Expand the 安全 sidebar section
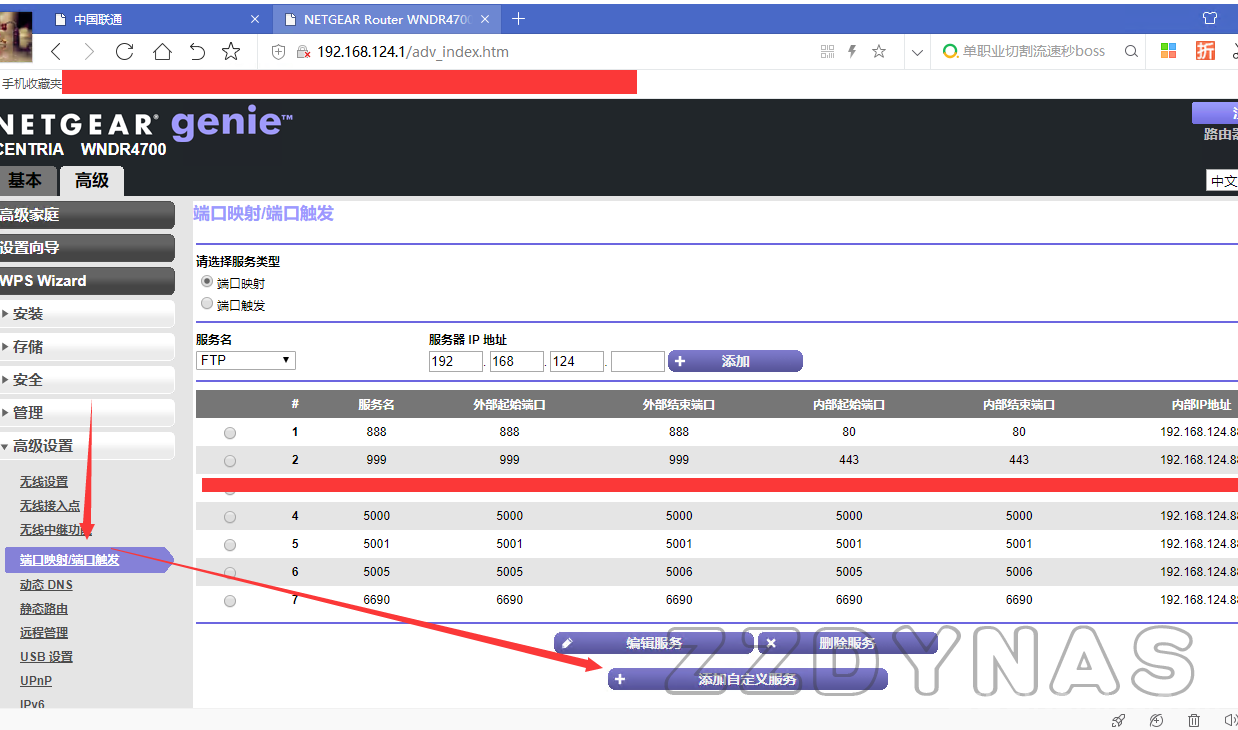 [87, 380]
